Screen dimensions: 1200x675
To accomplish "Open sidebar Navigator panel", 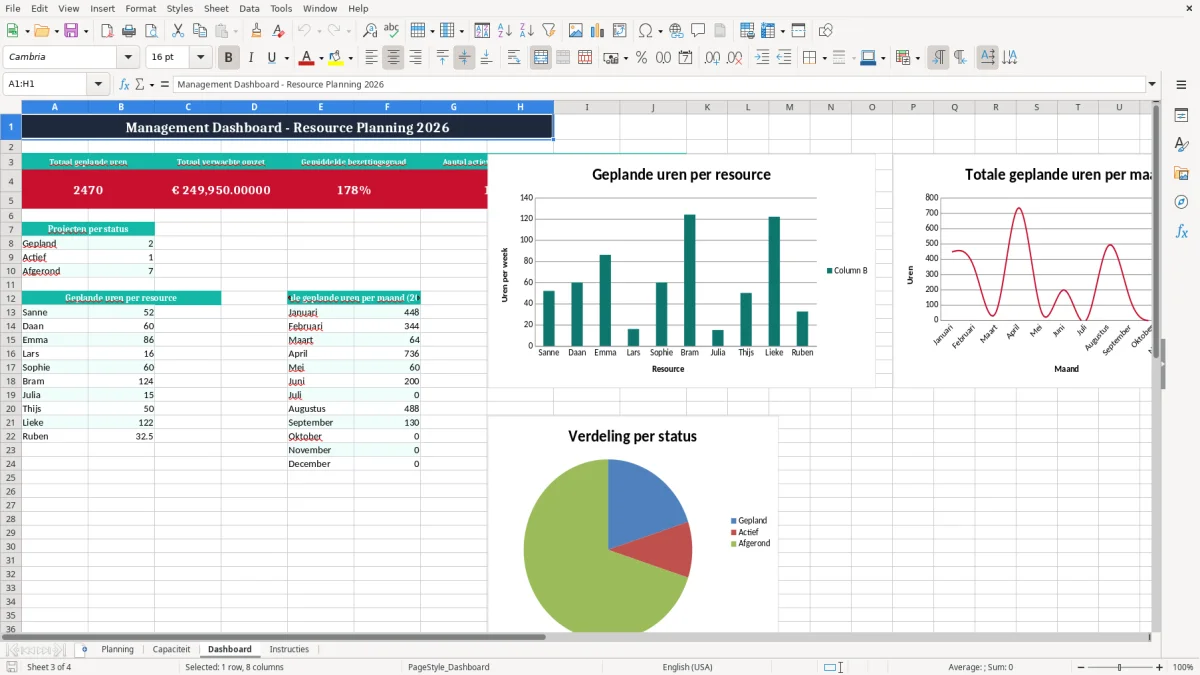I will tap(1181, 202).
